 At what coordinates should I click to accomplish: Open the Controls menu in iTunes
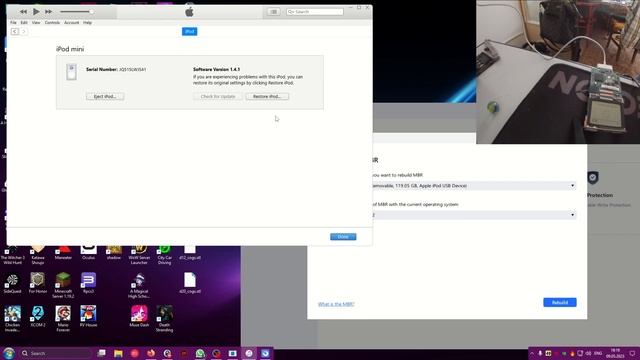point(52,23)
